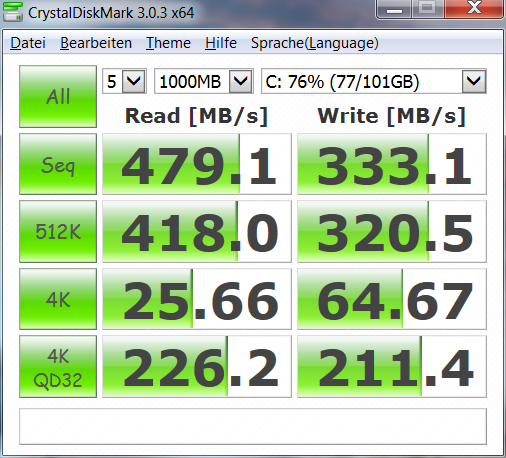The image size is (506, 458).
Task: Open the Datei menu
Action: 28,43
